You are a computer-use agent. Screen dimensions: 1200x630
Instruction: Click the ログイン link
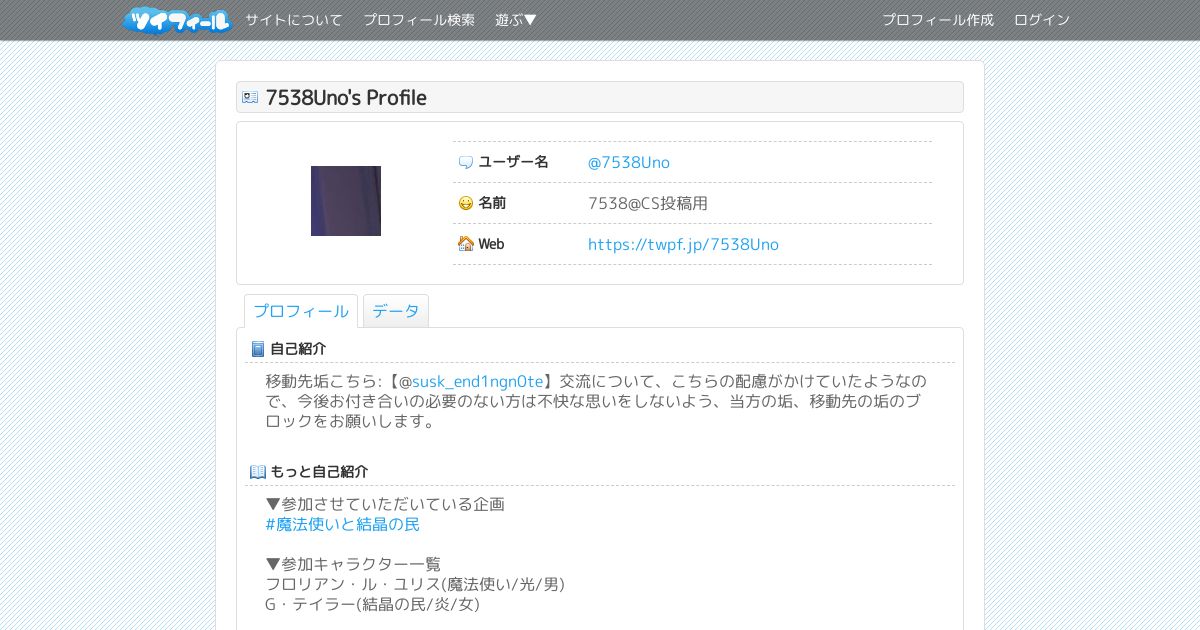point(1042,20)
